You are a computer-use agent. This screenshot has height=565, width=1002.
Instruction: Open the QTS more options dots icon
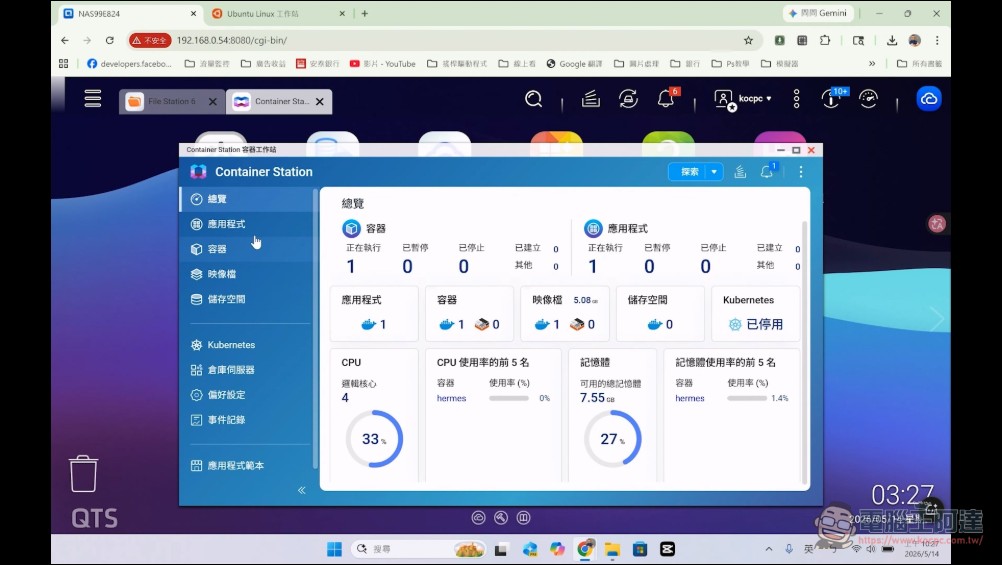(796, 98)
